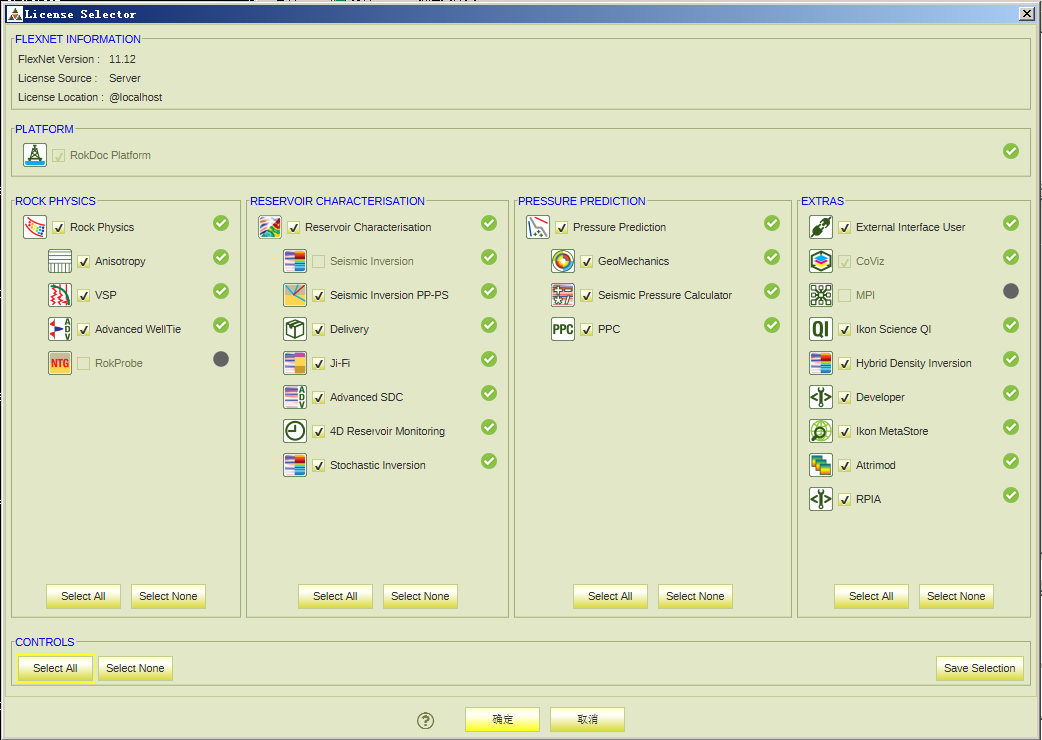Open help with the question mark icon
1042x740 pixels.
[x=425, y=720]
